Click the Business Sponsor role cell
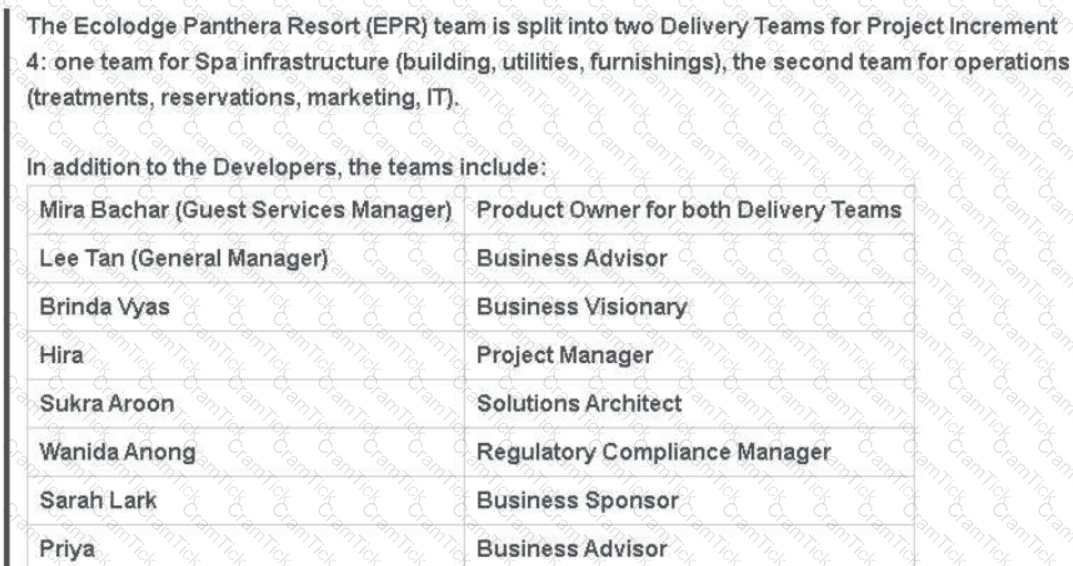This screenshot has height=566, width=1073. 689,501
